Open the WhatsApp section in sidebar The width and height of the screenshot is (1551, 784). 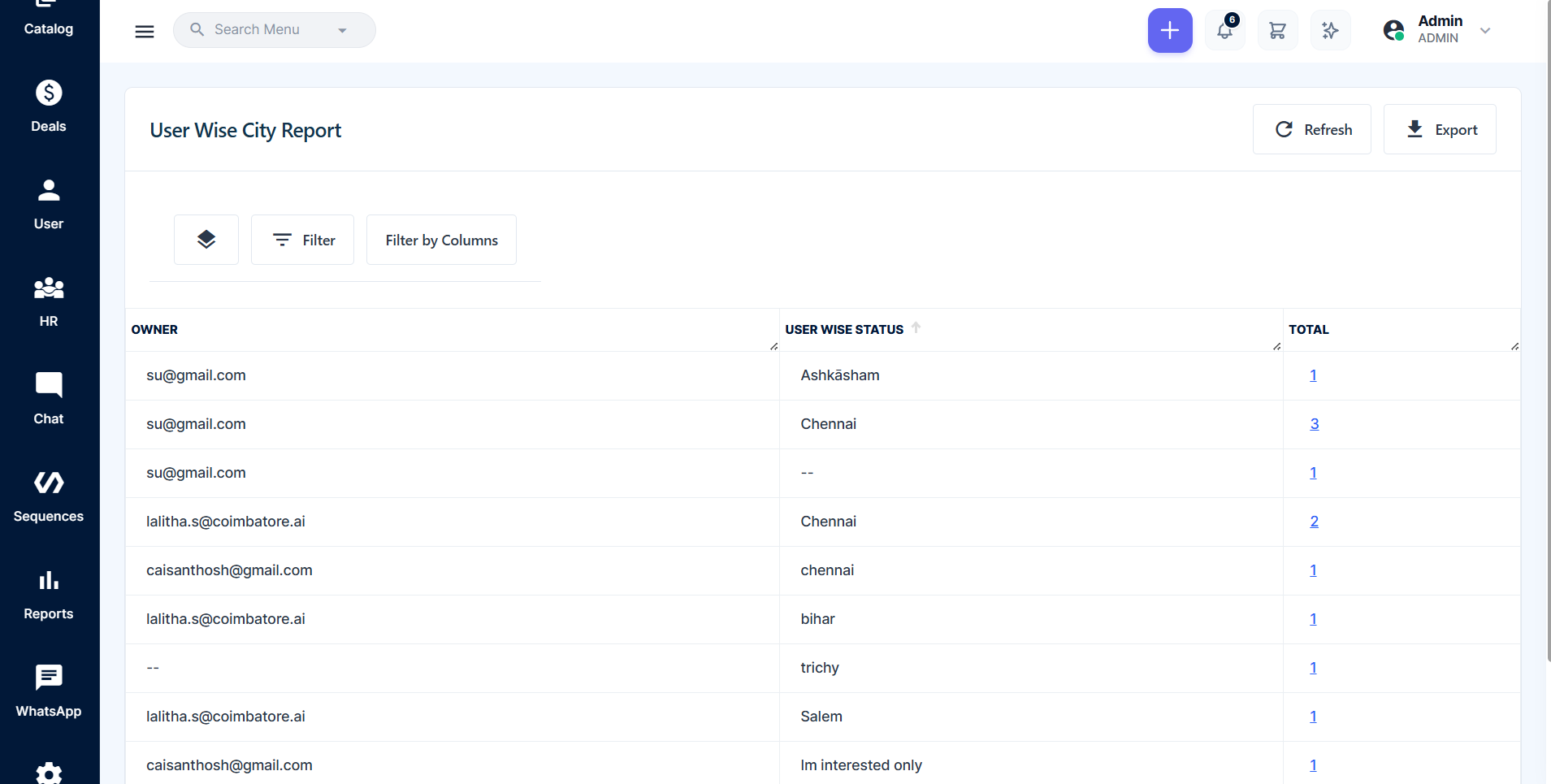49,691
